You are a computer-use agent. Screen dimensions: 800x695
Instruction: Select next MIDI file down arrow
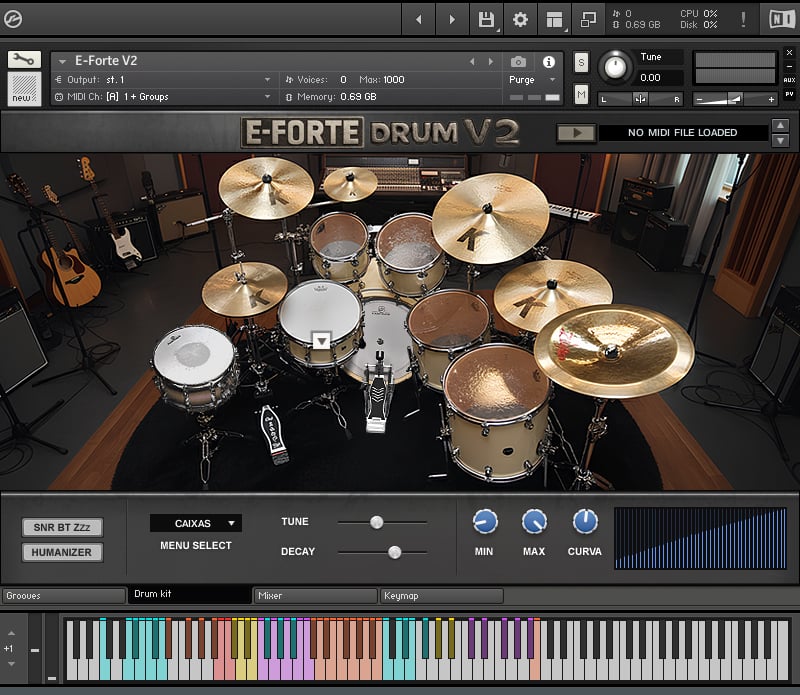(x=781, y=140)
